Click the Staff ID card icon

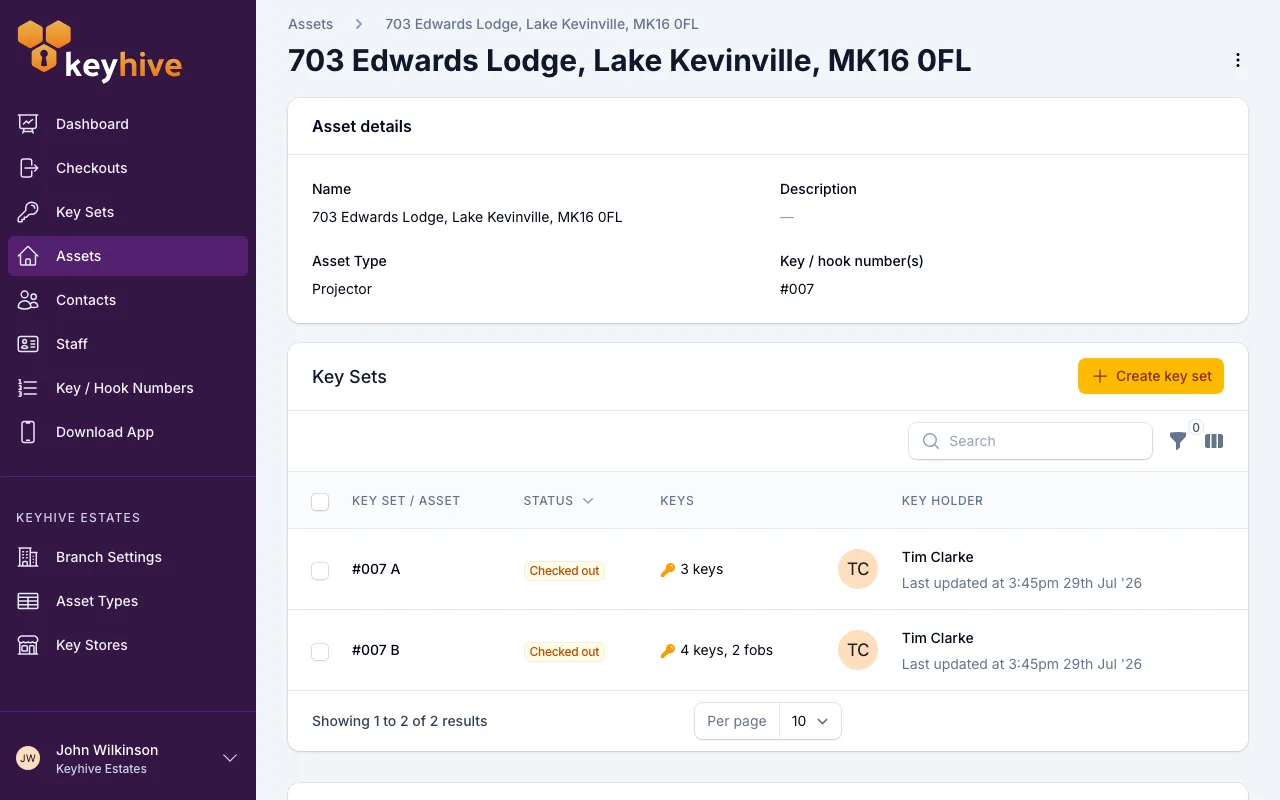click(x=28, y=344)
